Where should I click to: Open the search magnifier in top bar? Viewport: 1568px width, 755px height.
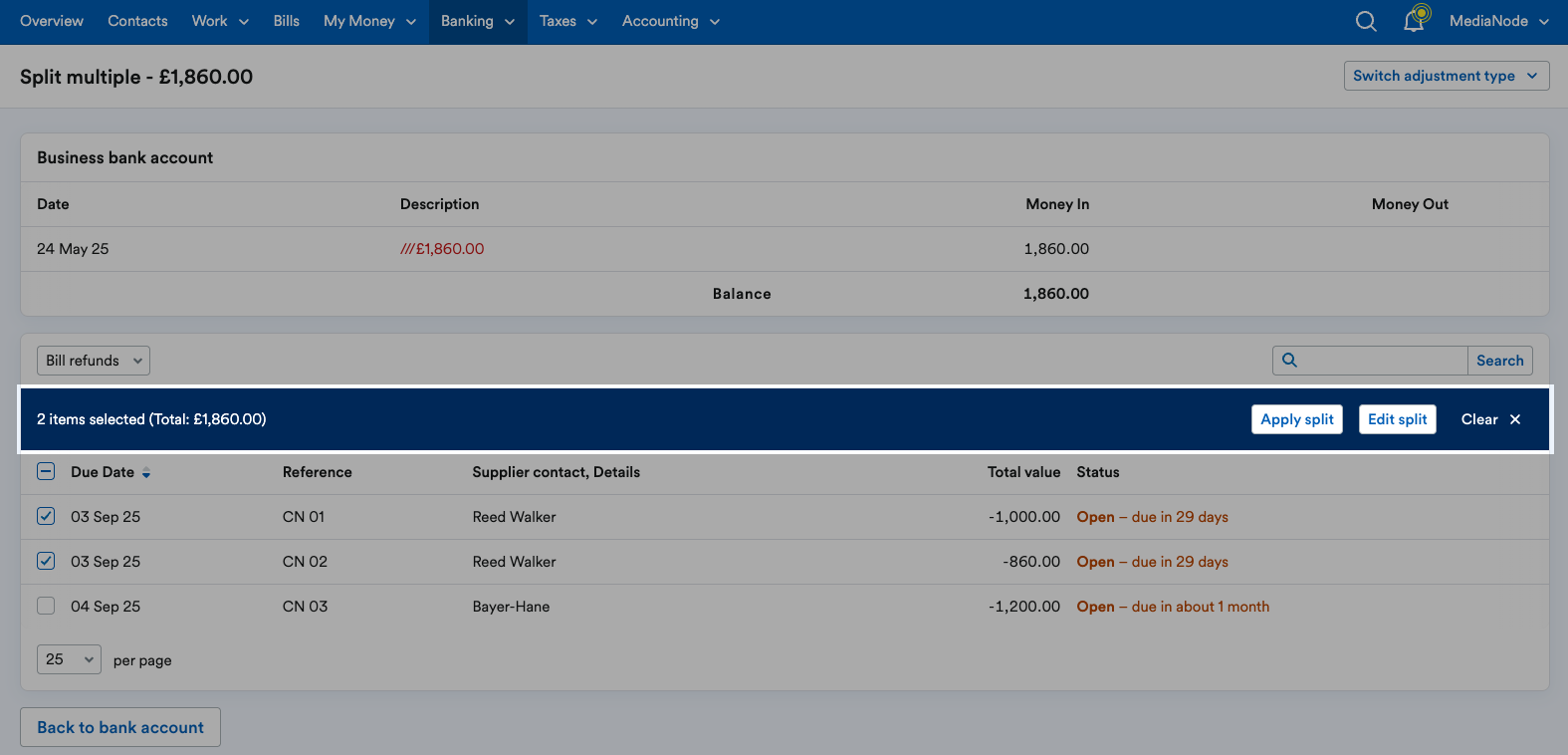(x=1366, y=21)
